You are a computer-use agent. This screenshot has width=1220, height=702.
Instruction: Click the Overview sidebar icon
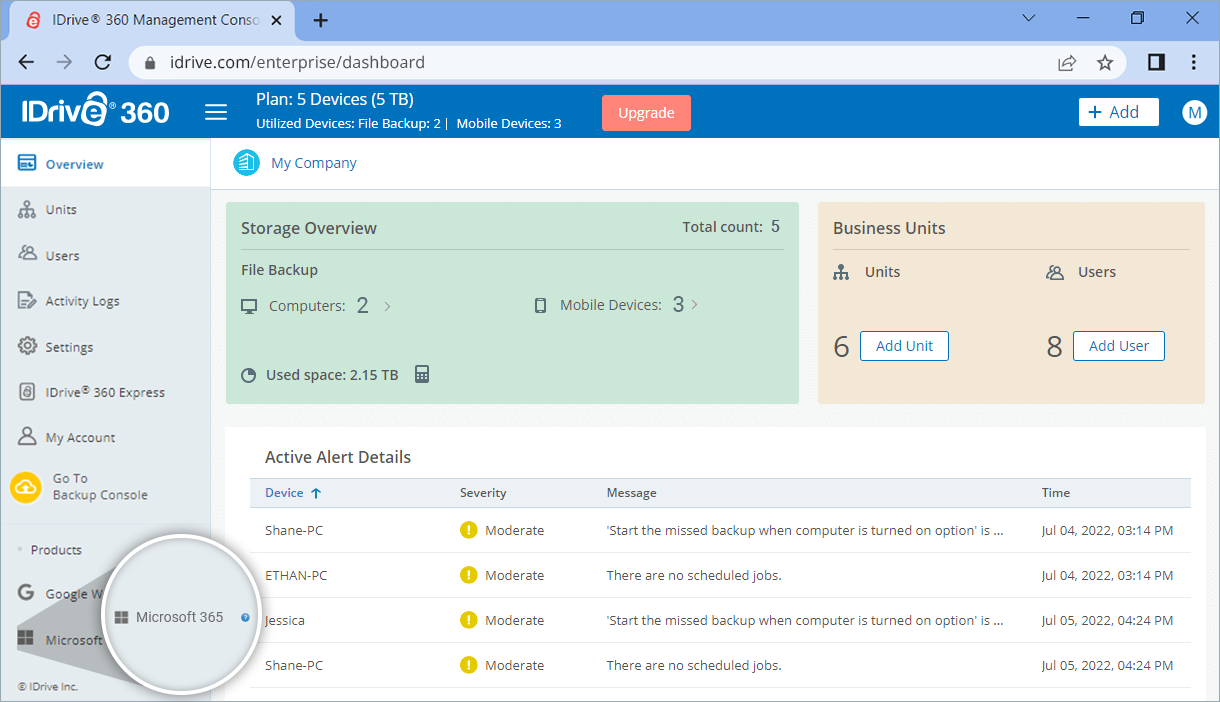[27, 163]
